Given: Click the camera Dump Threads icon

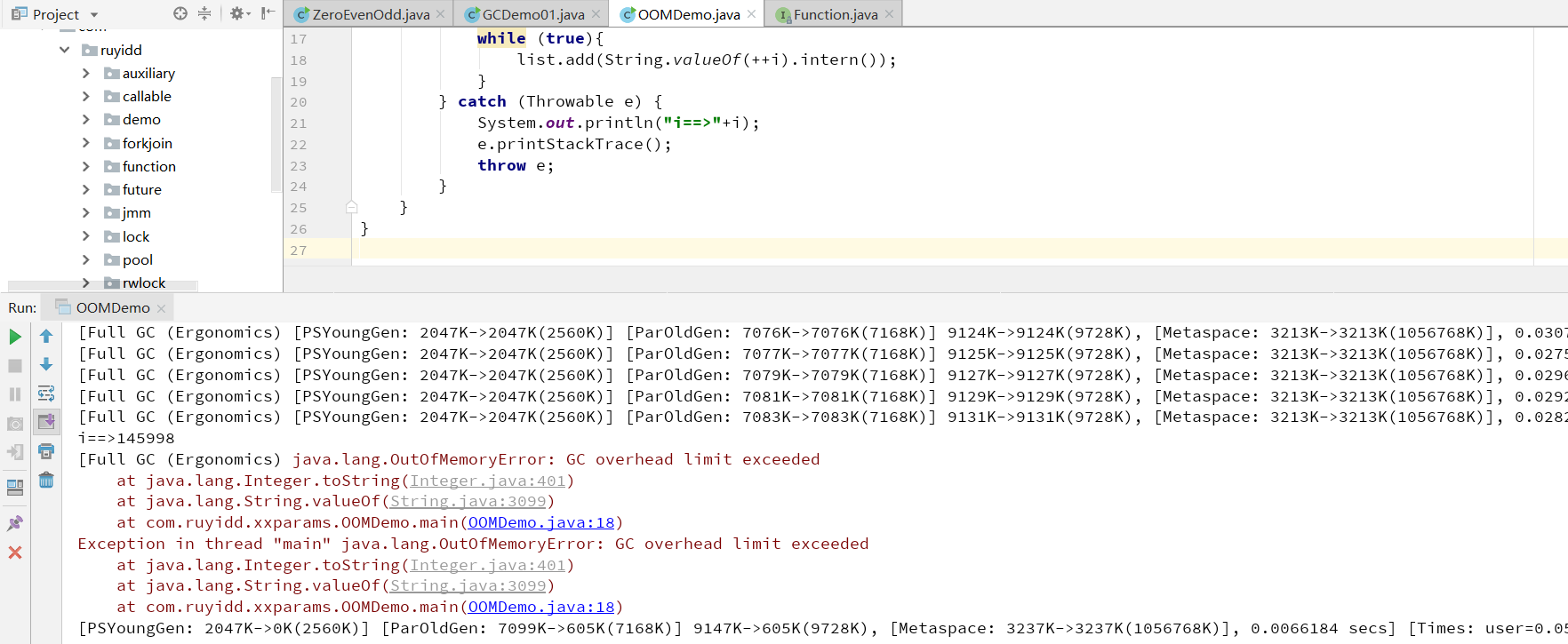Looking at the screenshot, I should click(15, 424).
